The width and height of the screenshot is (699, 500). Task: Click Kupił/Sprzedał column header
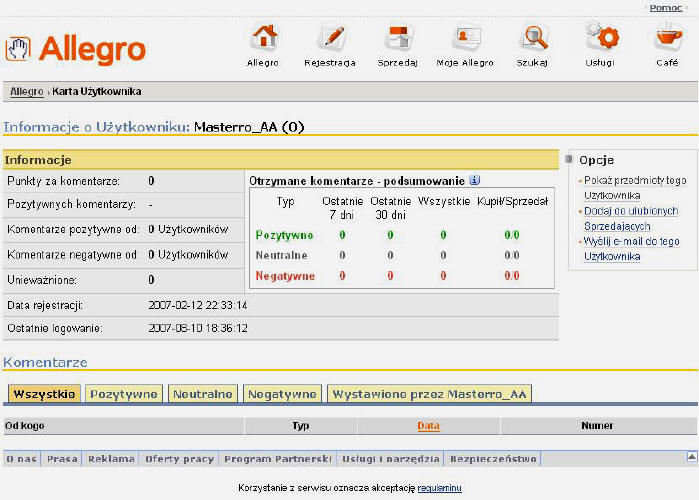(512, 201)
